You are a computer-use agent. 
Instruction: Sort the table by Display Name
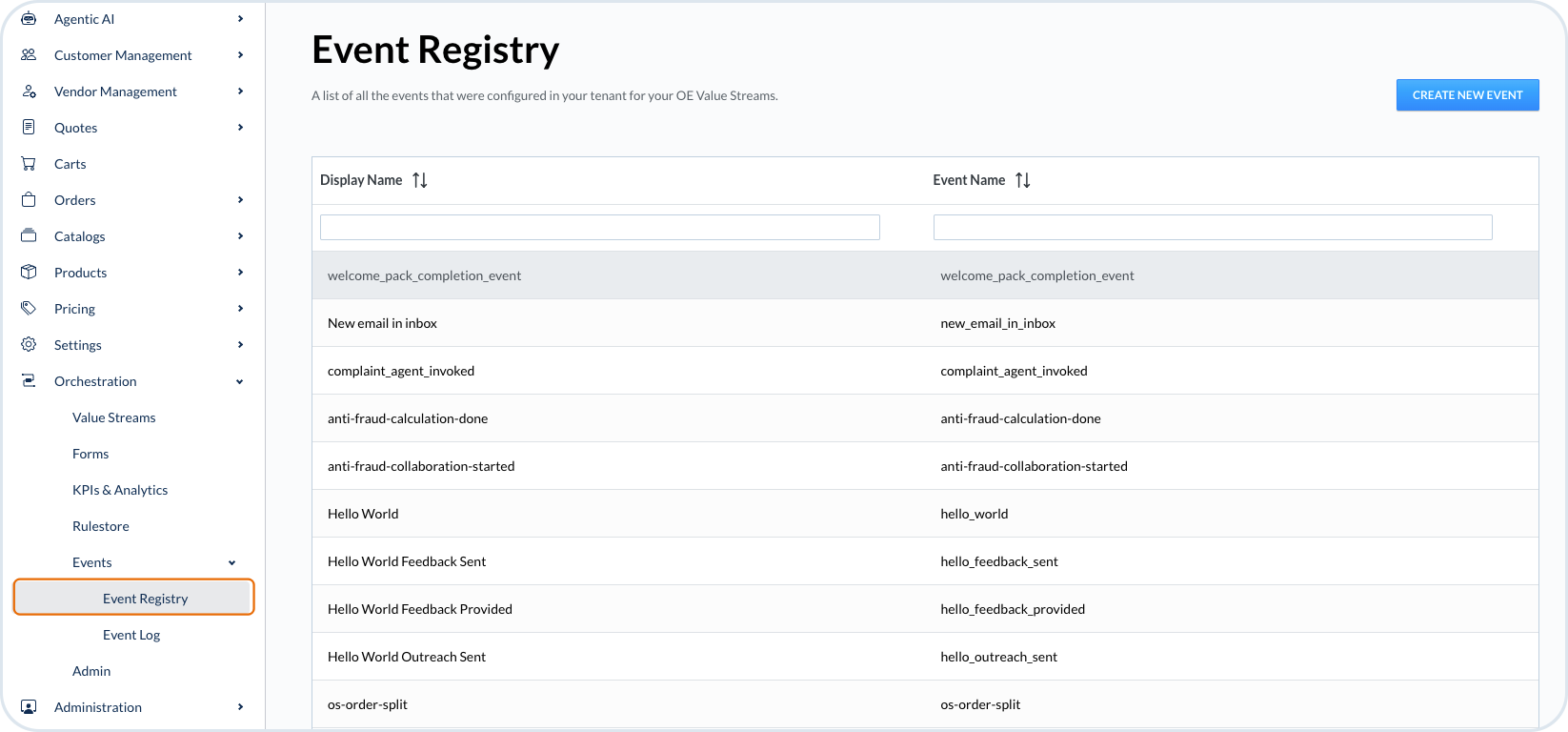point(419,180)
